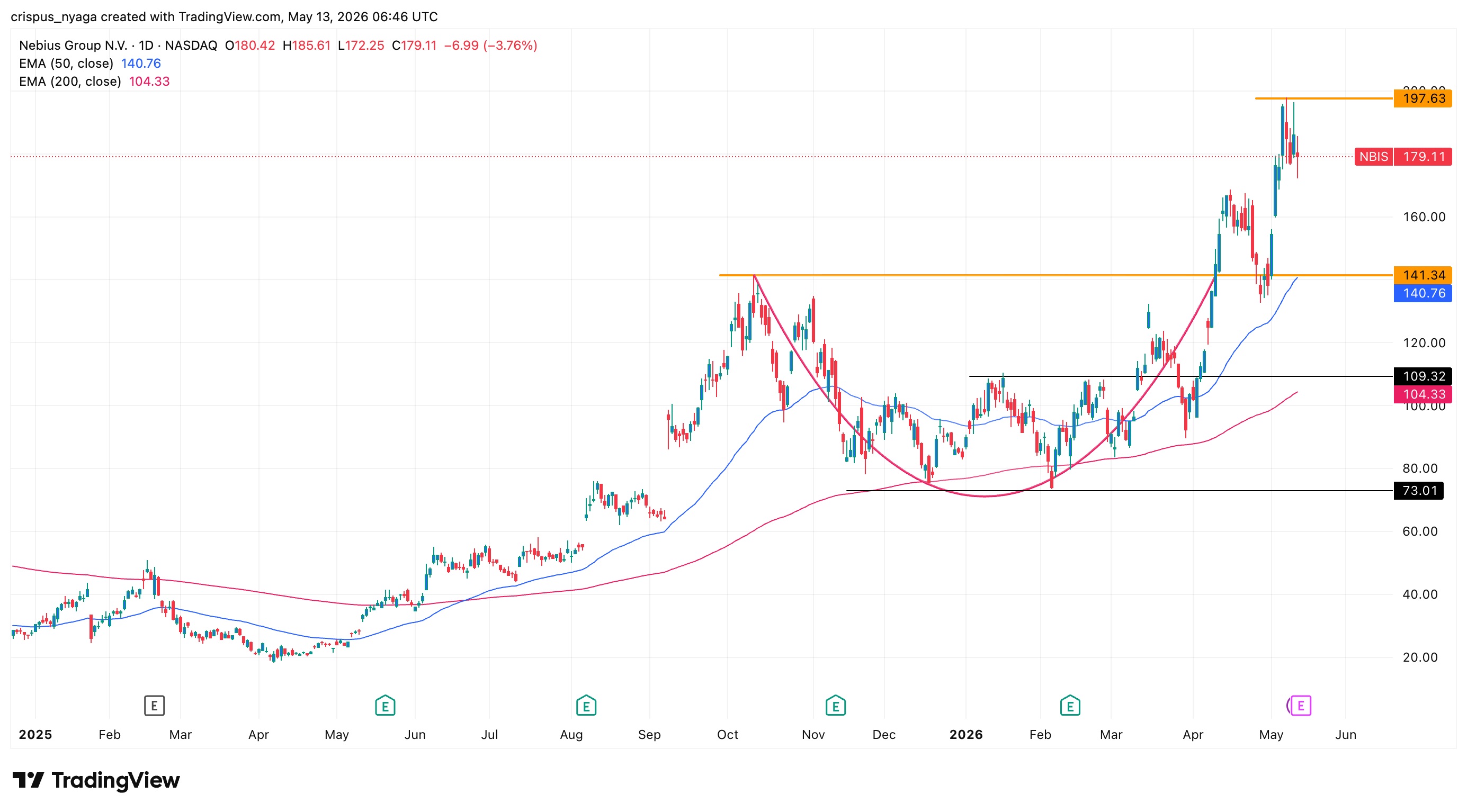
Task: Click the red NBIS ticker price tag
Action: point(1374,157)
